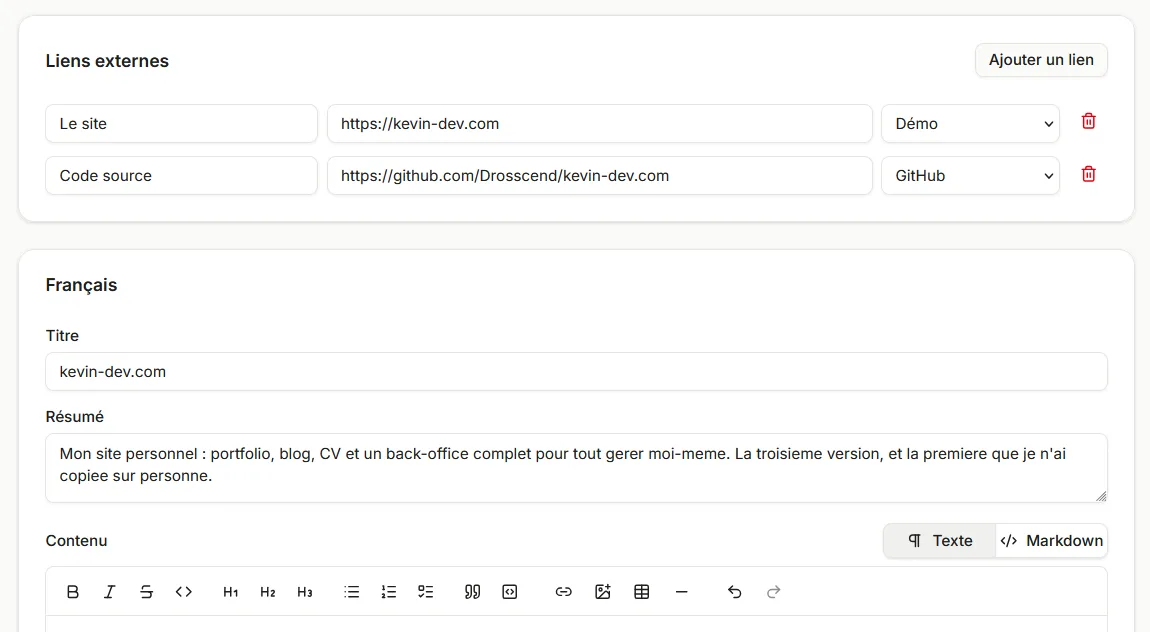
Task: Insert a code block
Action: coord(510,592)
